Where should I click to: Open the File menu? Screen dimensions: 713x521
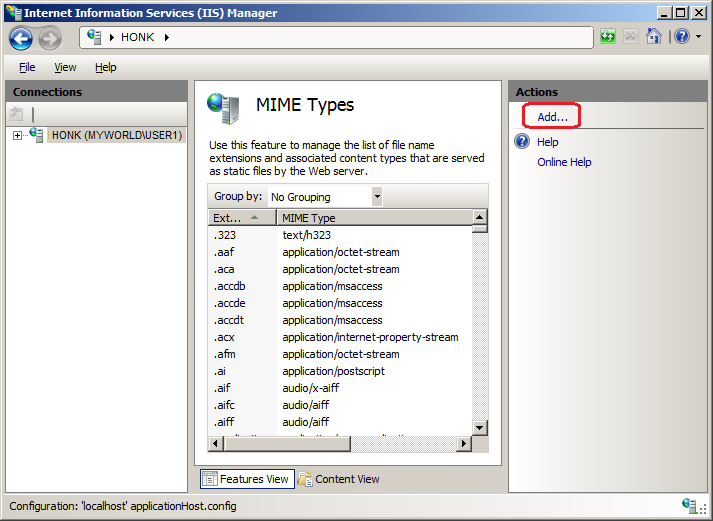coord(27,67)
